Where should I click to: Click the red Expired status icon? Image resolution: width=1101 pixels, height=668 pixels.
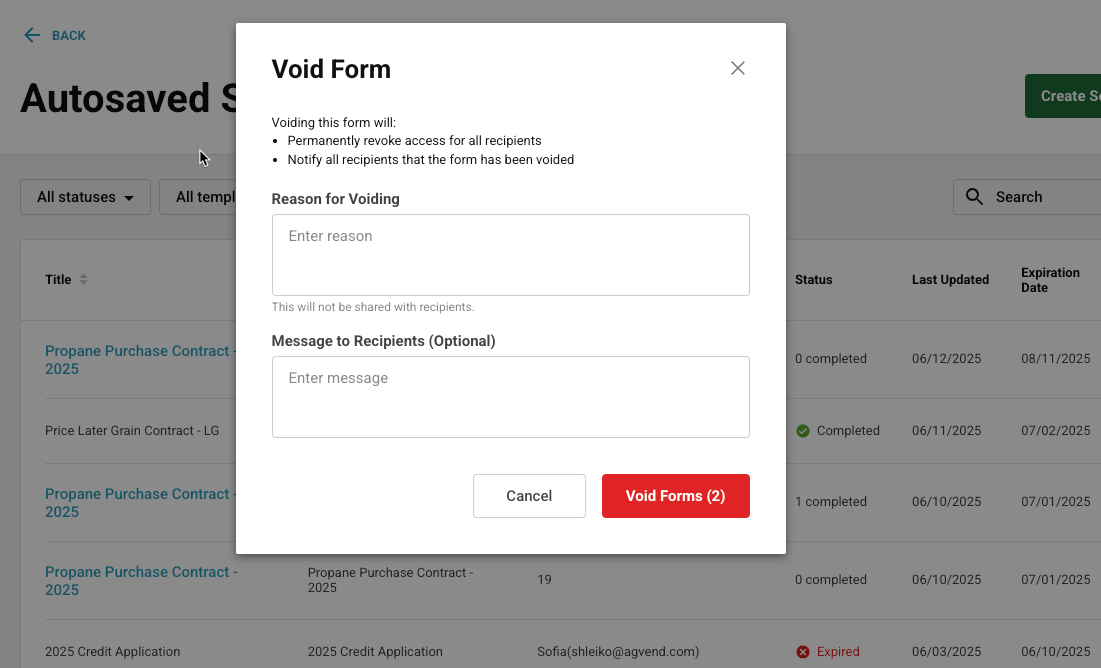[803, 652]
